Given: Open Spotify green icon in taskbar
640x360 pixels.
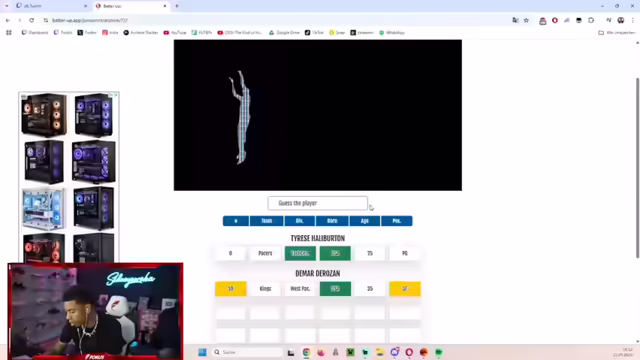Looking at the screenshot, I should point(439,352).
